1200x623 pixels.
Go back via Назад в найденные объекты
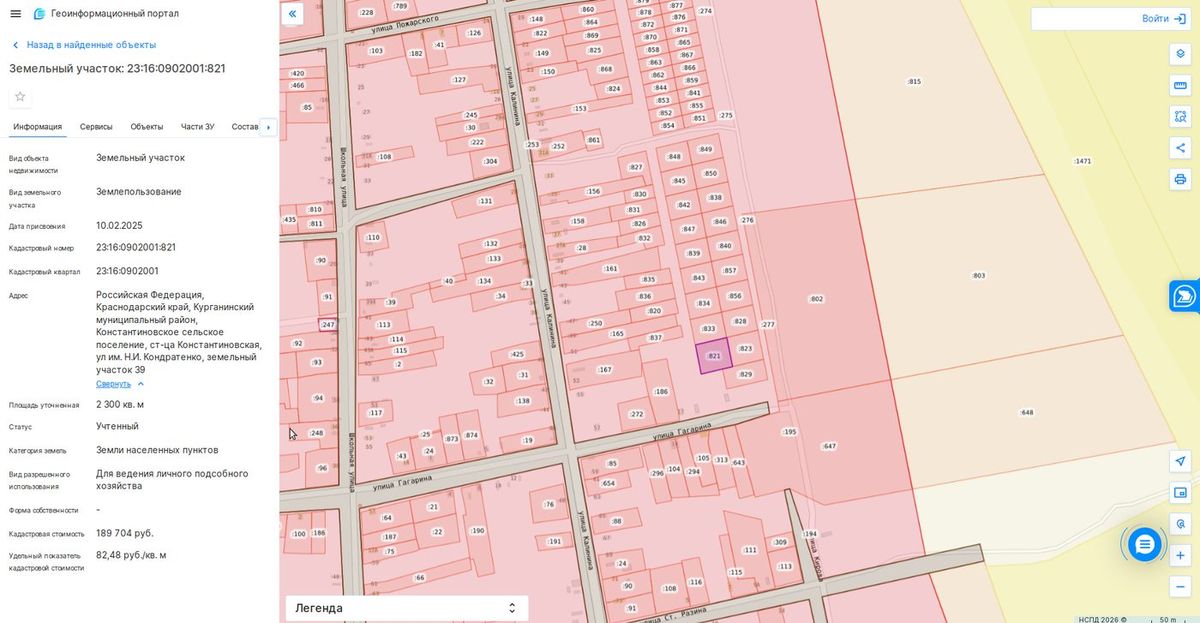84,45
